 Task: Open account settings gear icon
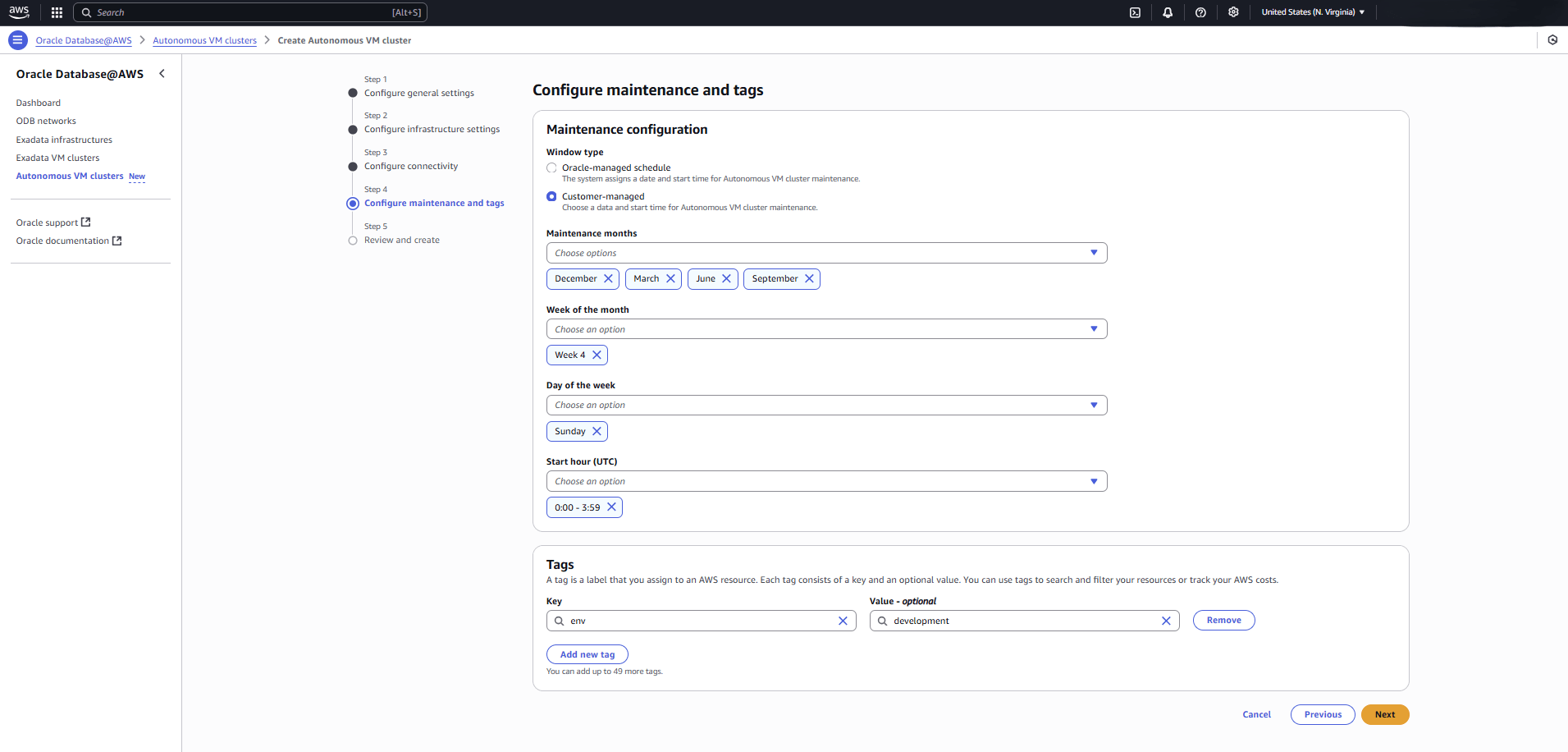1233,12
